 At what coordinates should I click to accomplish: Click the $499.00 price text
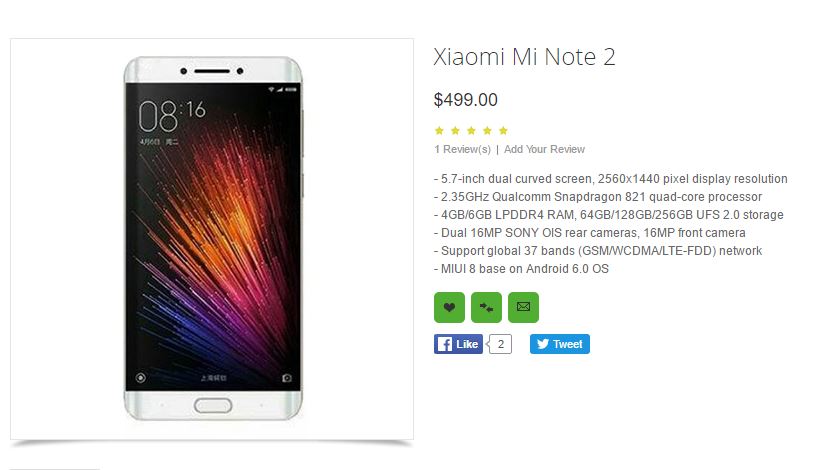coord(465,99)
